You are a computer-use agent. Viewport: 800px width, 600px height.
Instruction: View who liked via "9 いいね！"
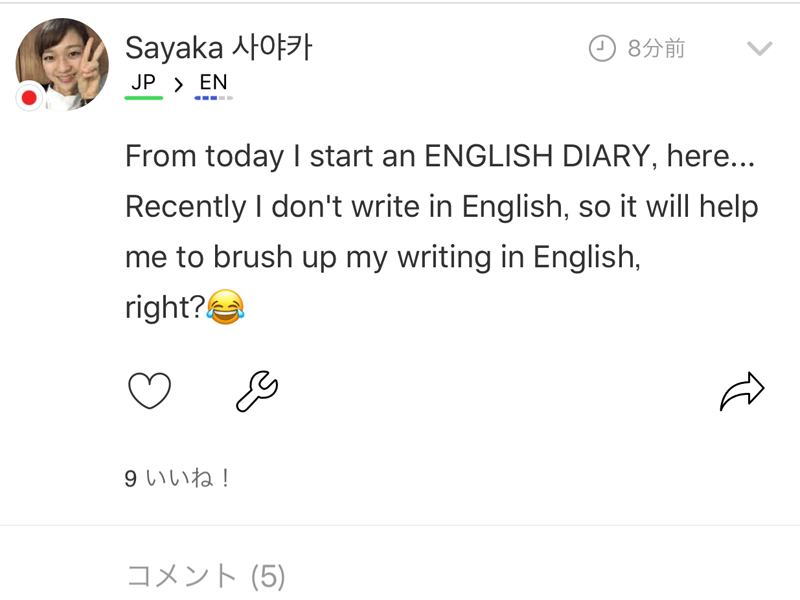click(178, 479)
